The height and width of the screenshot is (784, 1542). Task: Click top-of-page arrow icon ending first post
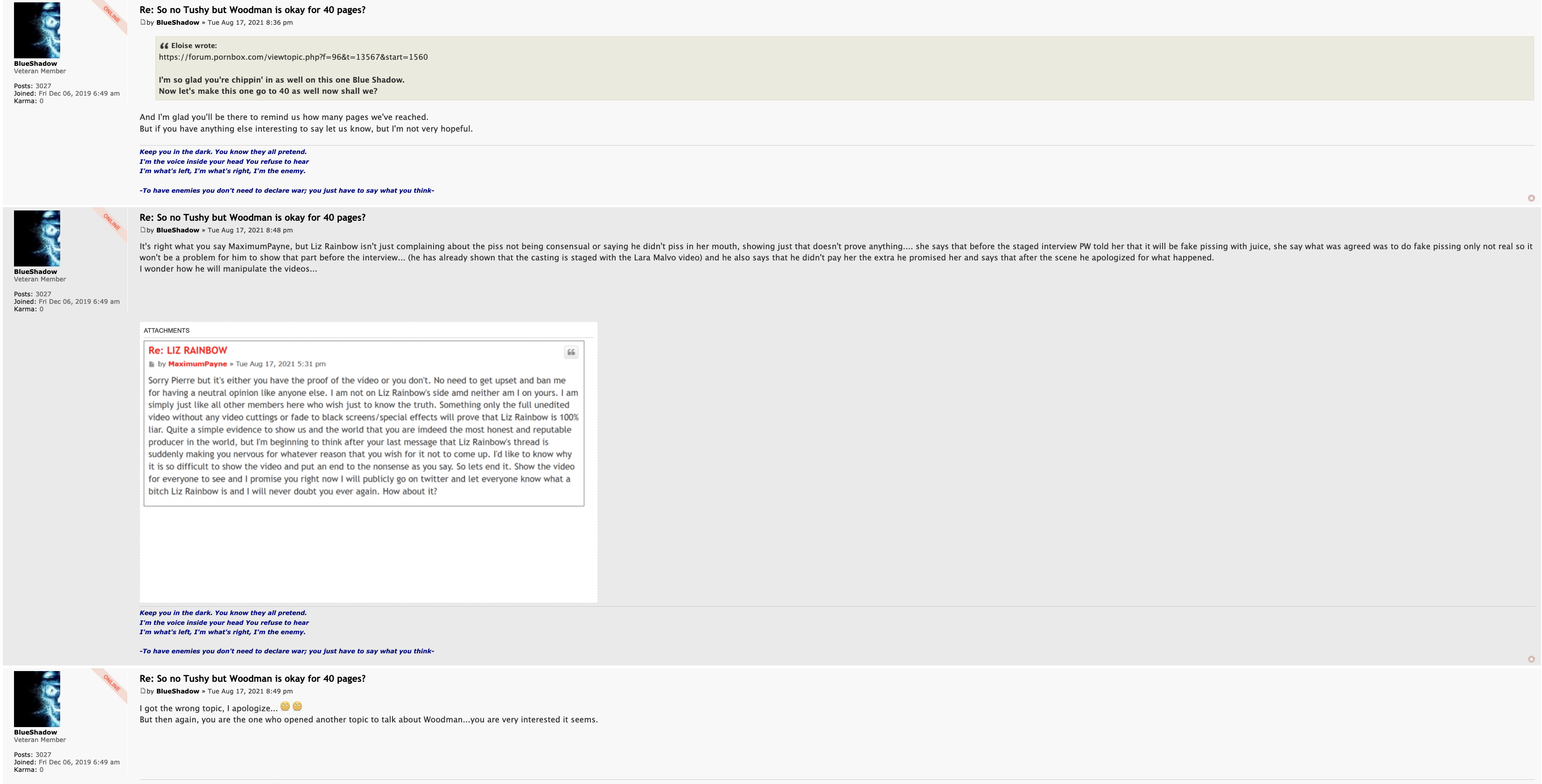pos(1531,198)
